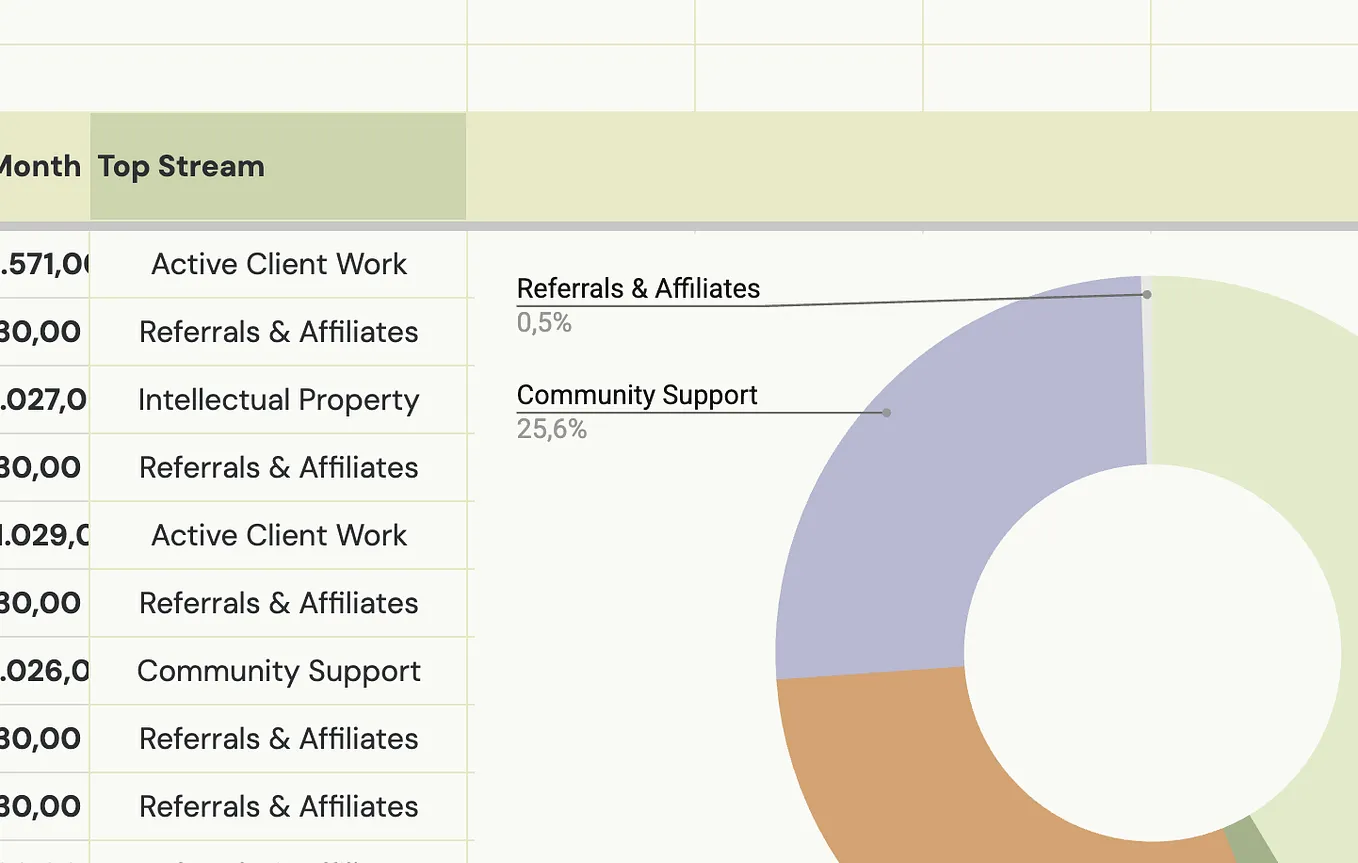This screenshot has height=863, width=1358.
Task: Select the small dark green donut sliver
Action: pyautogui.click(x=1252, y=842)
